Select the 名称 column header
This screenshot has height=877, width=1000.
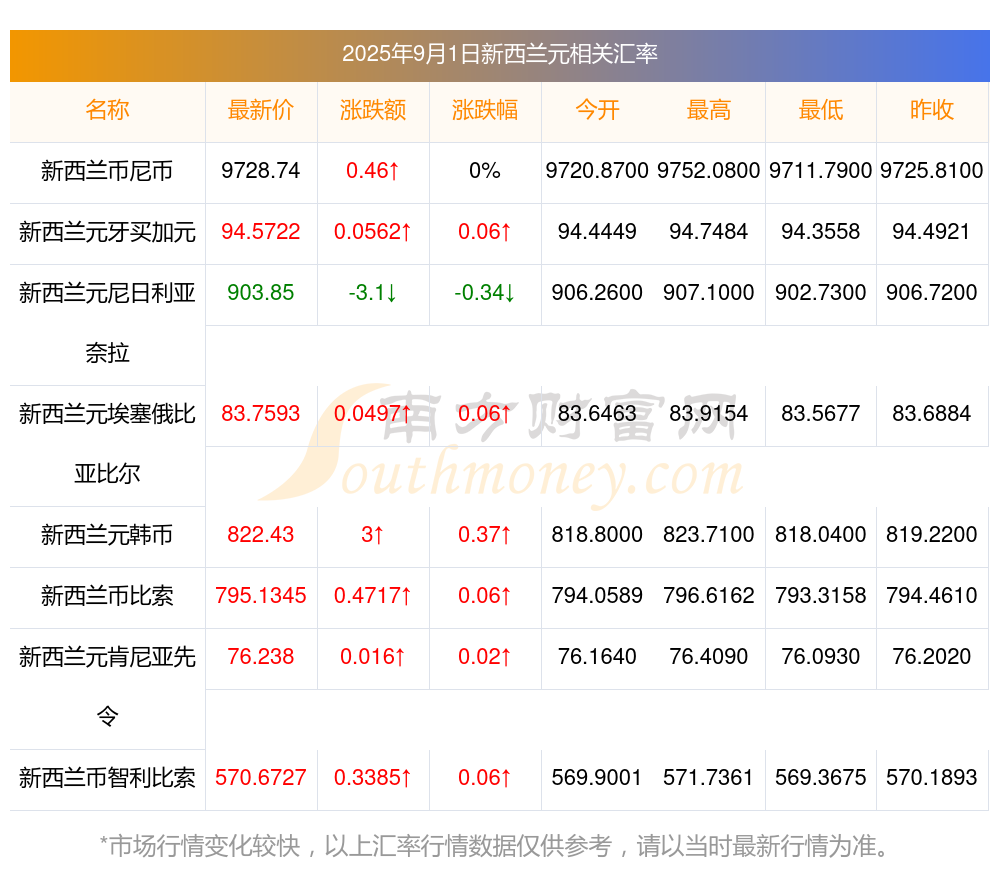click(107, 110)
